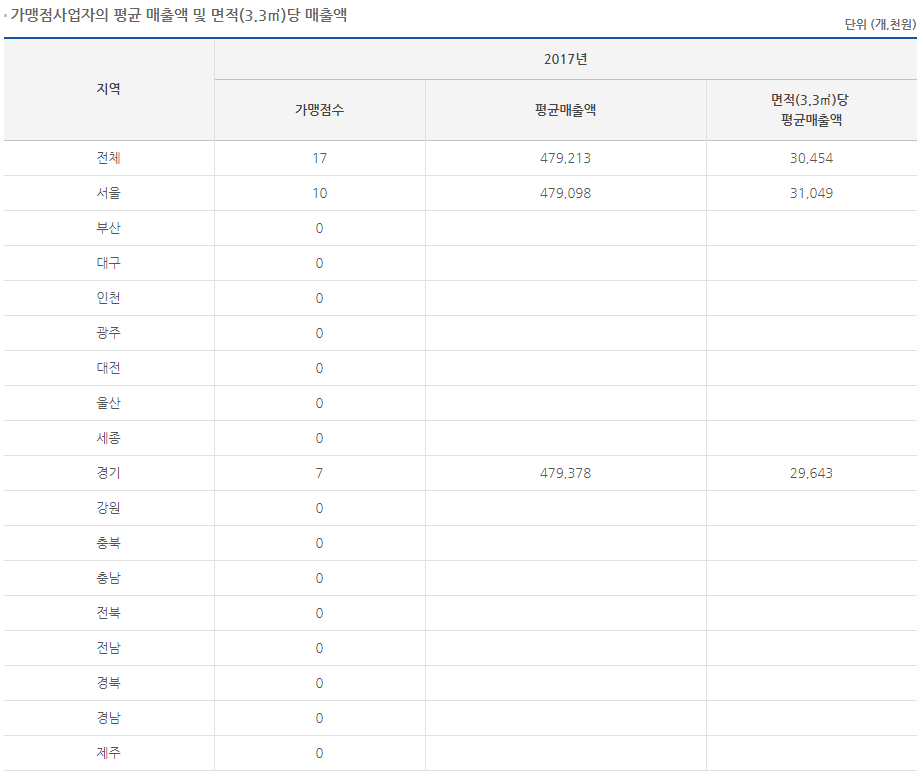This screenshot has width=922, height=775.
Task: Click the 29,643 per-area value
Action: tap(810, 473)
